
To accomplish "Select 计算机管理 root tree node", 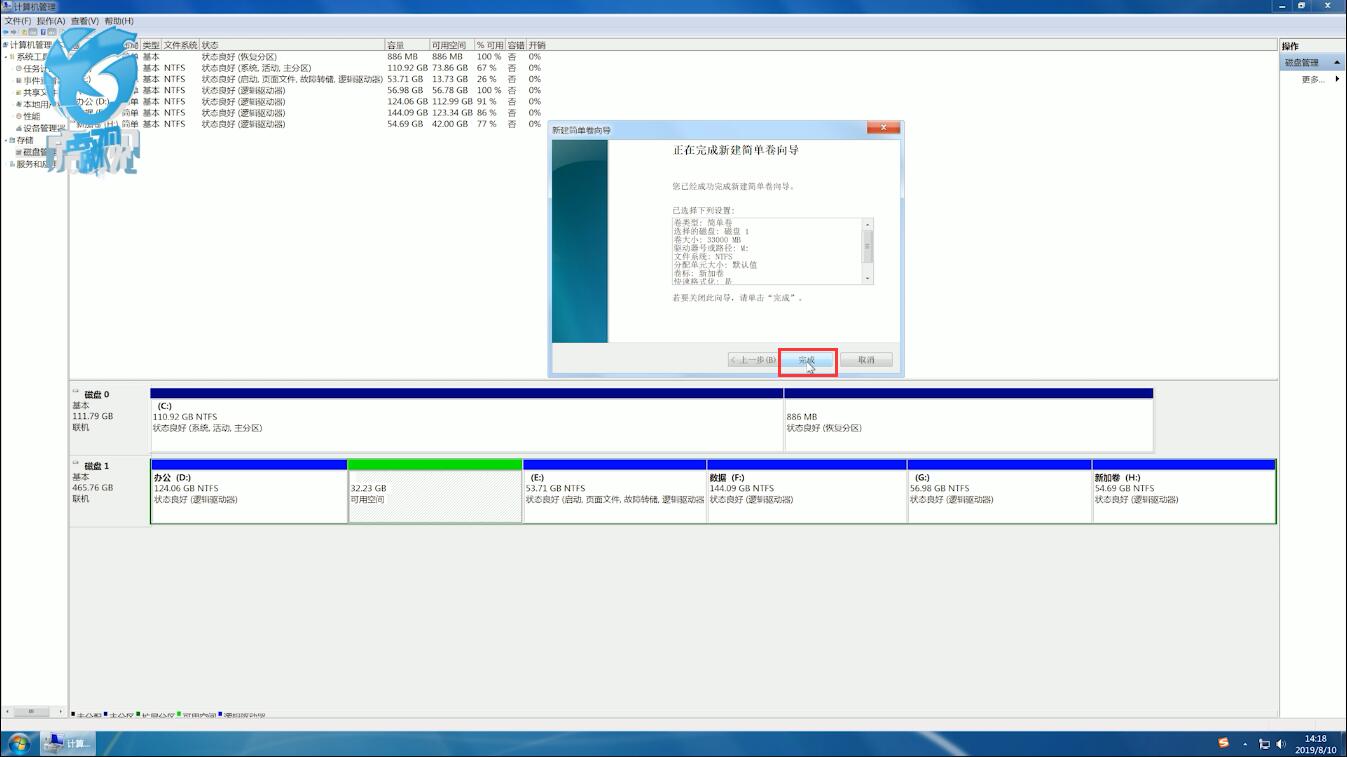I will pyautogui.click(x=30, y=45).
